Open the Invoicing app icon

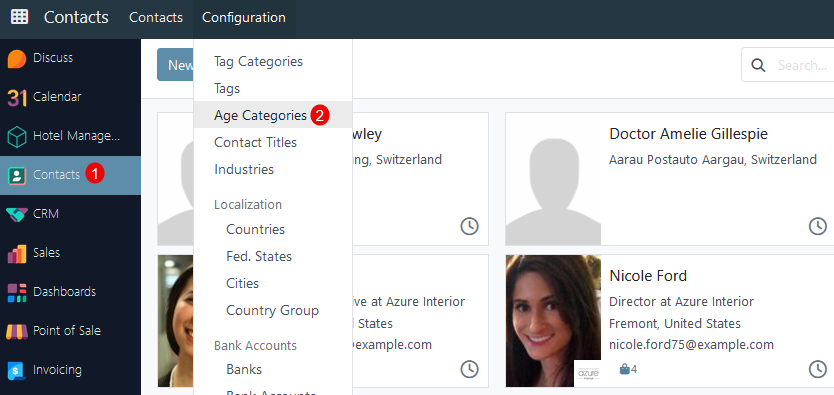click(x=16, y=370)
